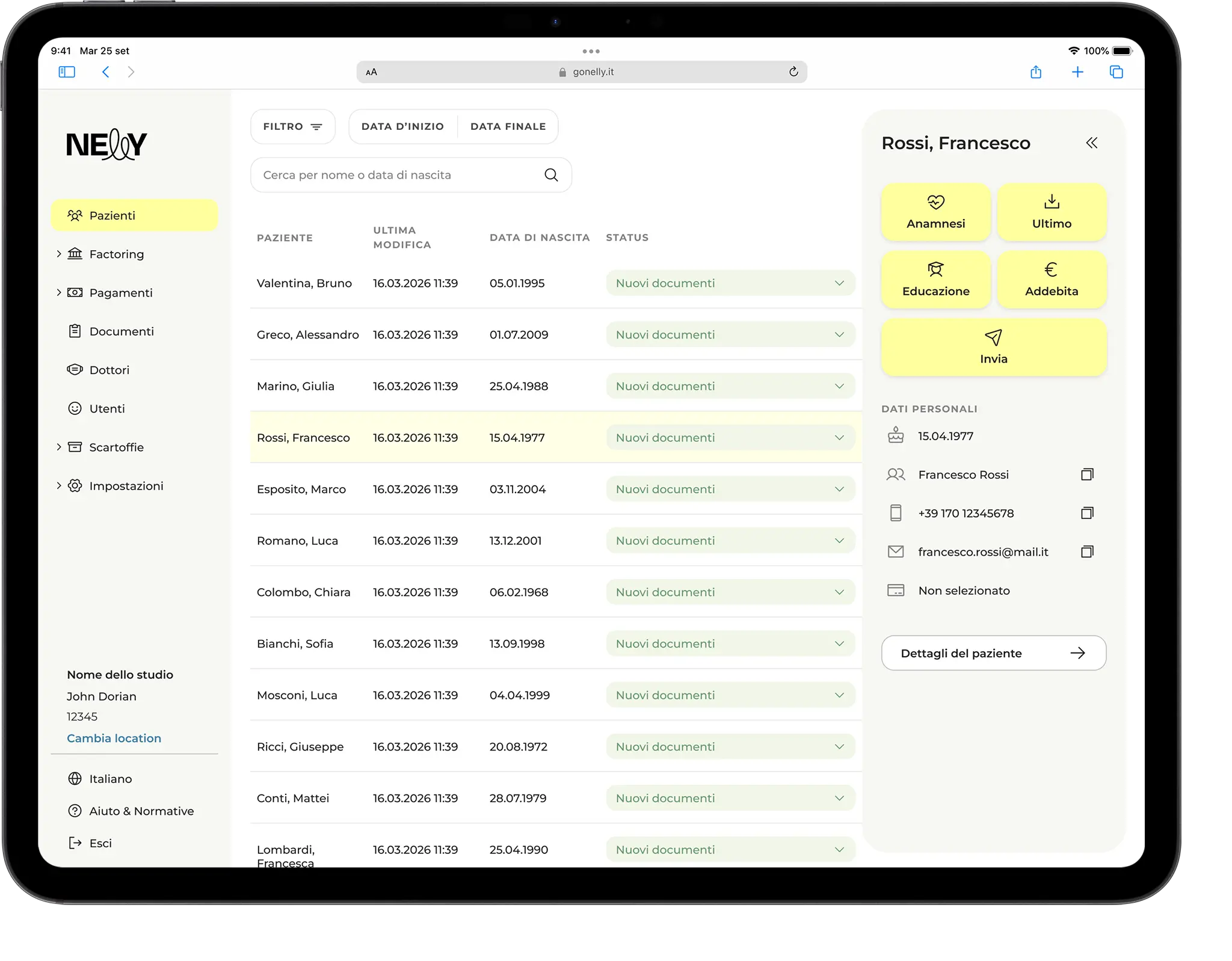Expand the Factoring section in the sidebar
This screenshot has height=961, width=1232.
tap(58, 254)
